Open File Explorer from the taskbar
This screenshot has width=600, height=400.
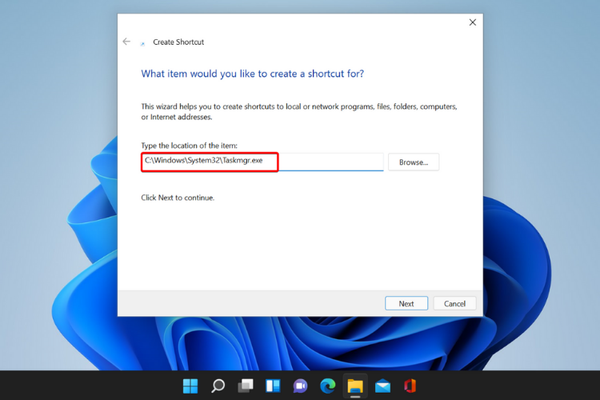[x=354, y=386]
